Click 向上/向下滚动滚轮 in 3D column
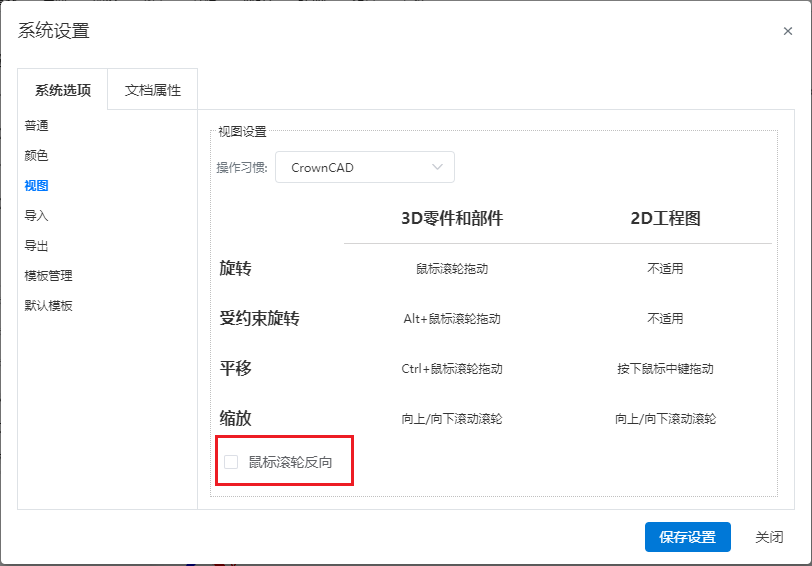This screenshot has width=812, height=566. 452,418
